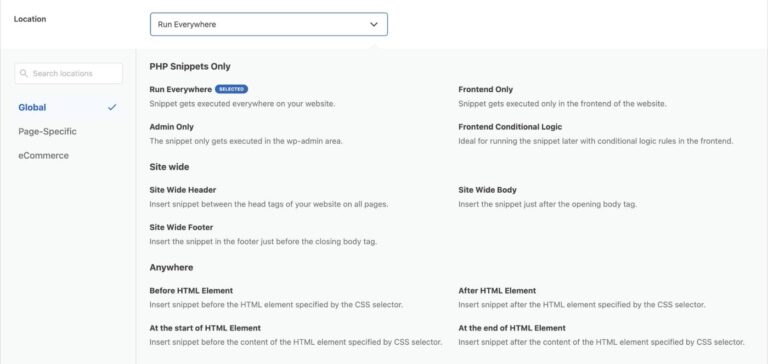Choose After HTML Element location
This screenshot has width=768, height=364.
point(497,291)
